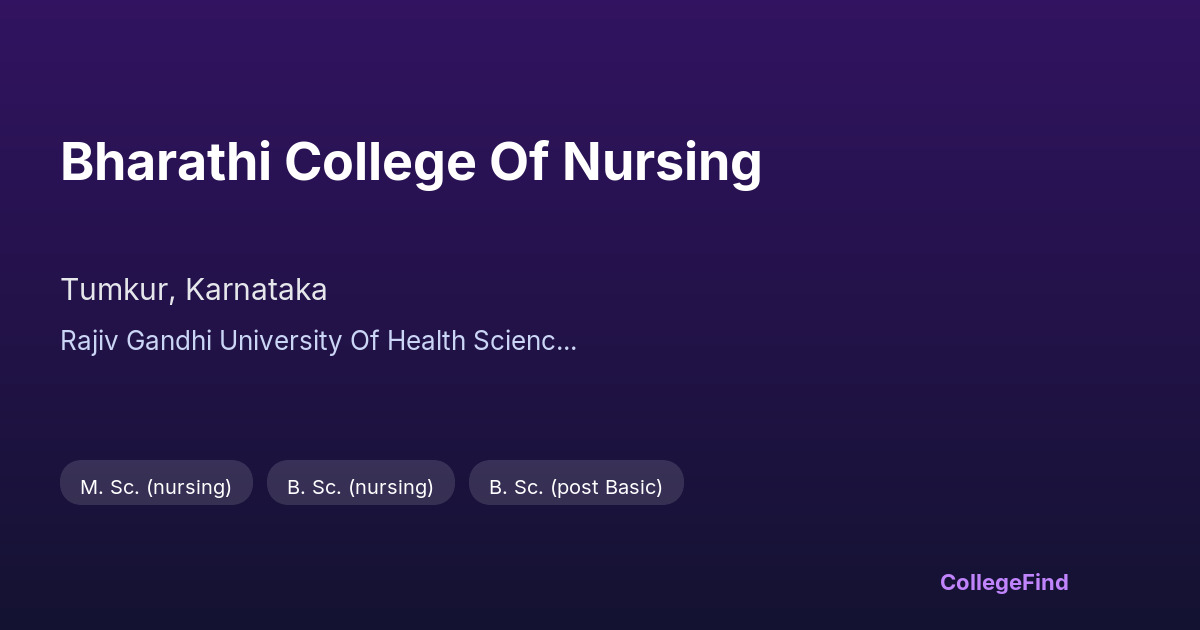
Task: Select the M. Sc. (nursing) course chip
Action: click(156, 487)
